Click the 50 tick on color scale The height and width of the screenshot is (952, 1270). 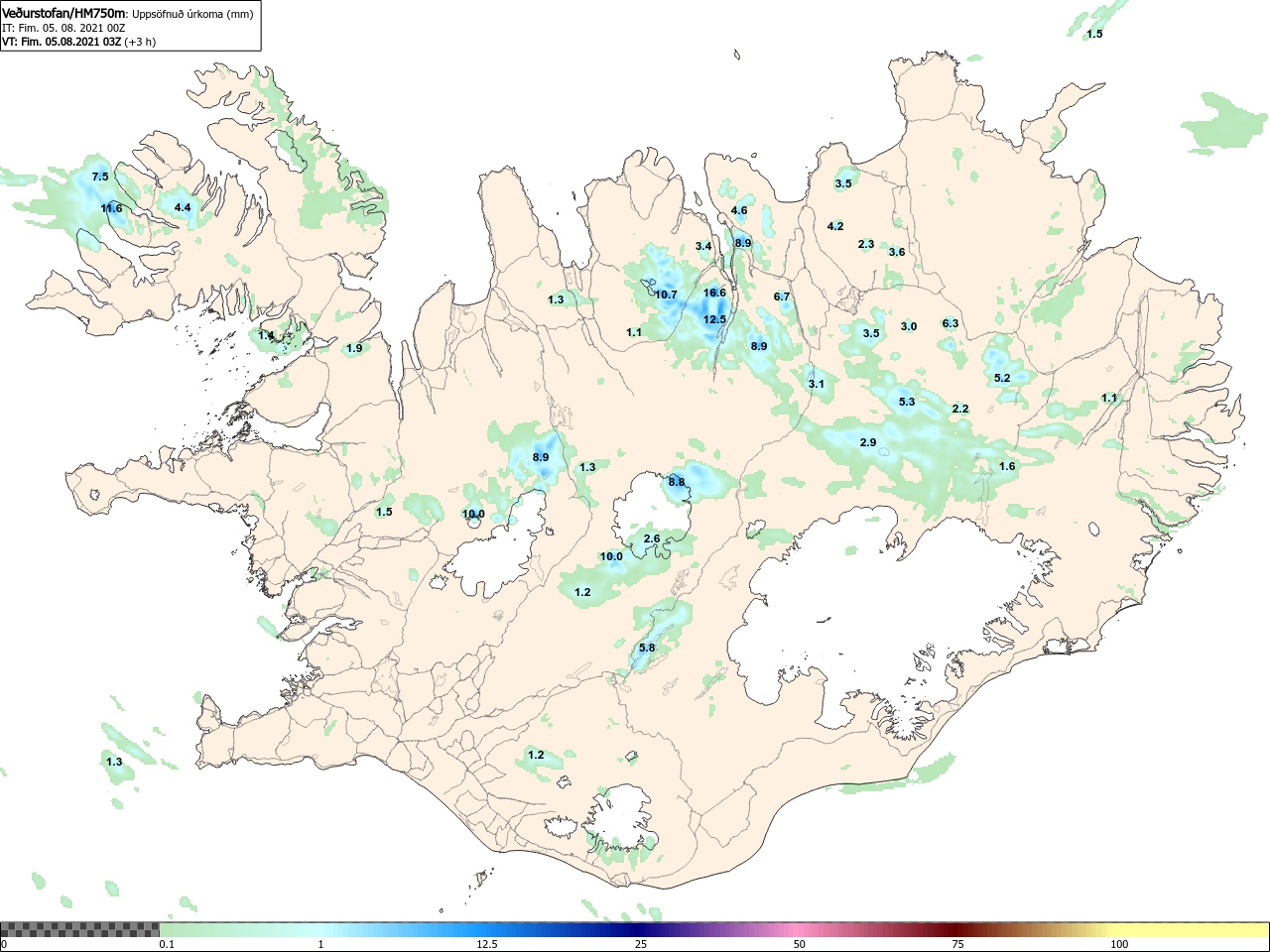[x=800, y=944]
